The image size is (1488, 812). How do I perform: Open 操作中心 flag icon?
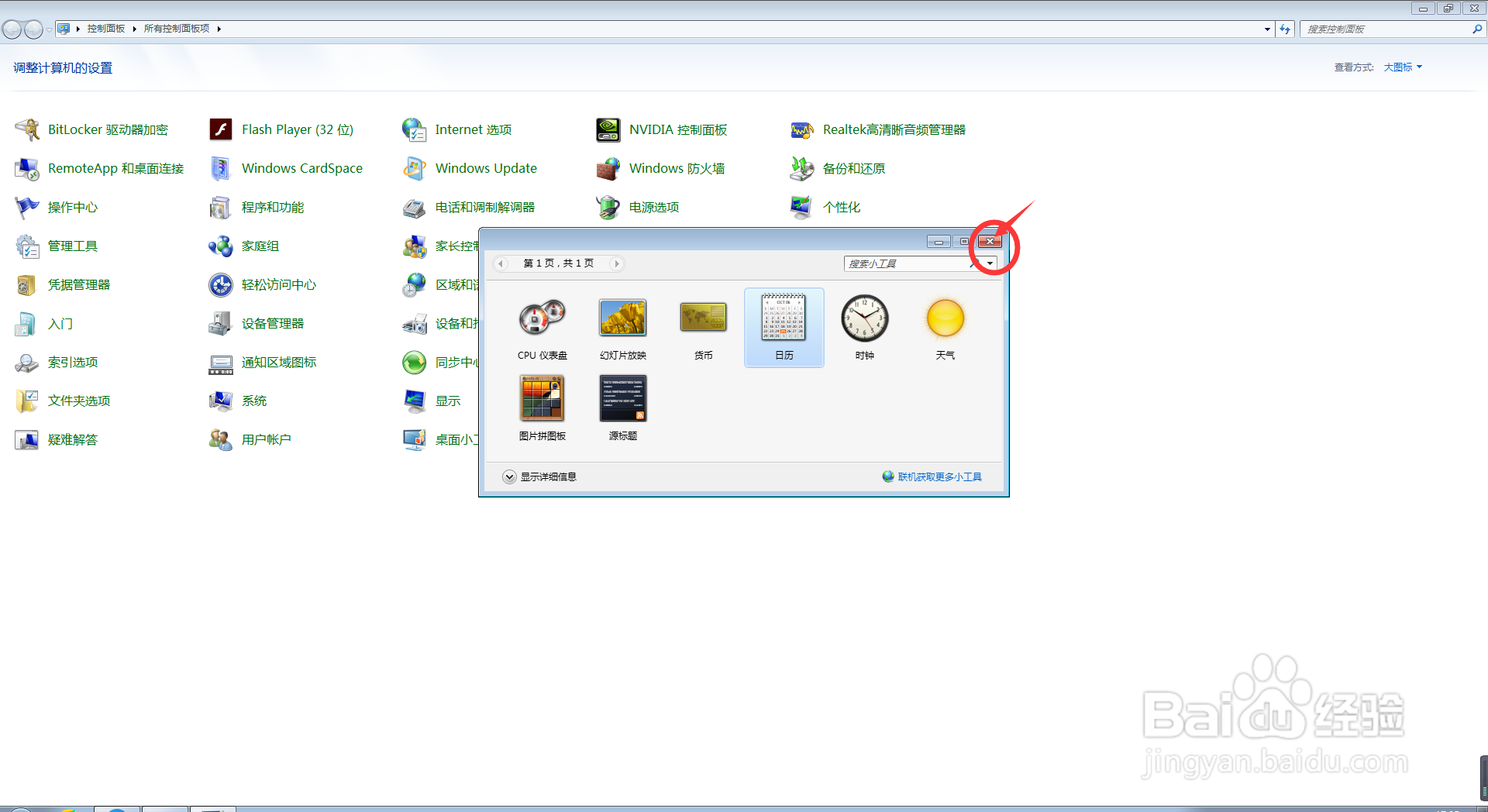pyautogui.click(x=27, y=207)
